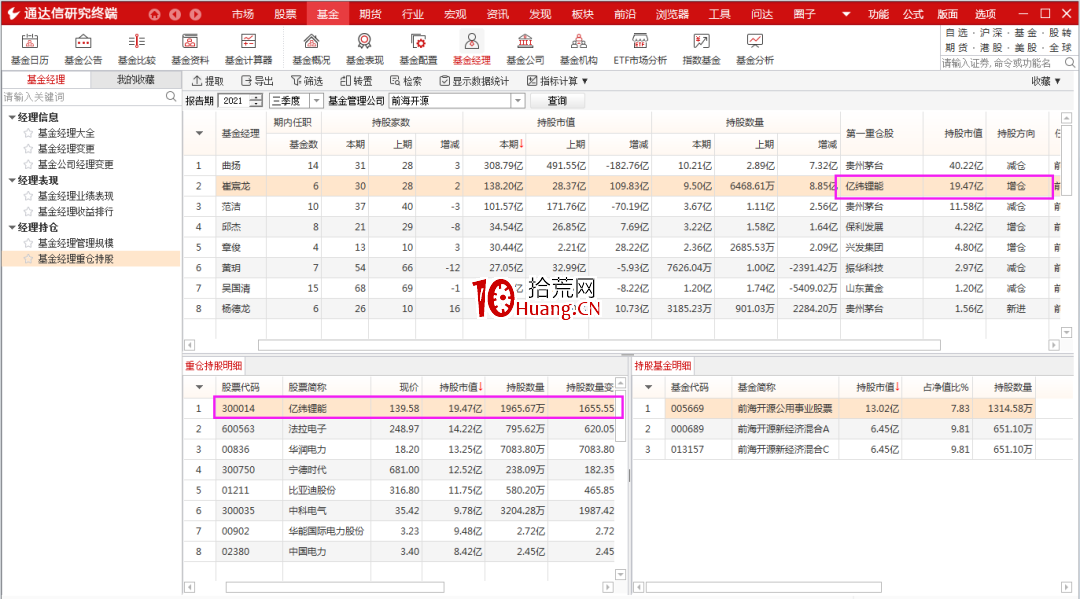The image size is (1080, 599).
Task: Click the 查询 query button
Action: click(x=557, y=101)
